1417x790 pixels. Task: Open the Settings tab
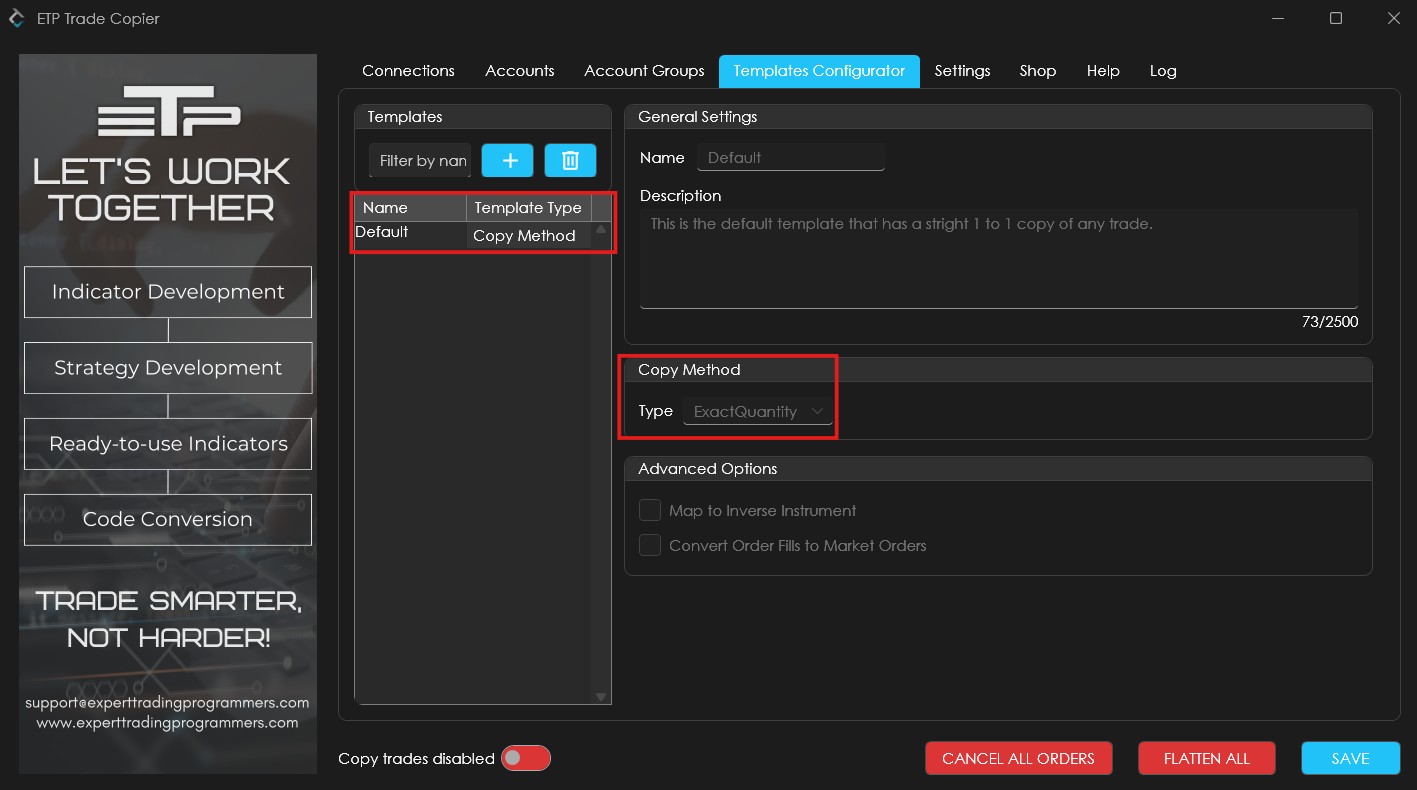pyautogui.click(x=962, y=71)
